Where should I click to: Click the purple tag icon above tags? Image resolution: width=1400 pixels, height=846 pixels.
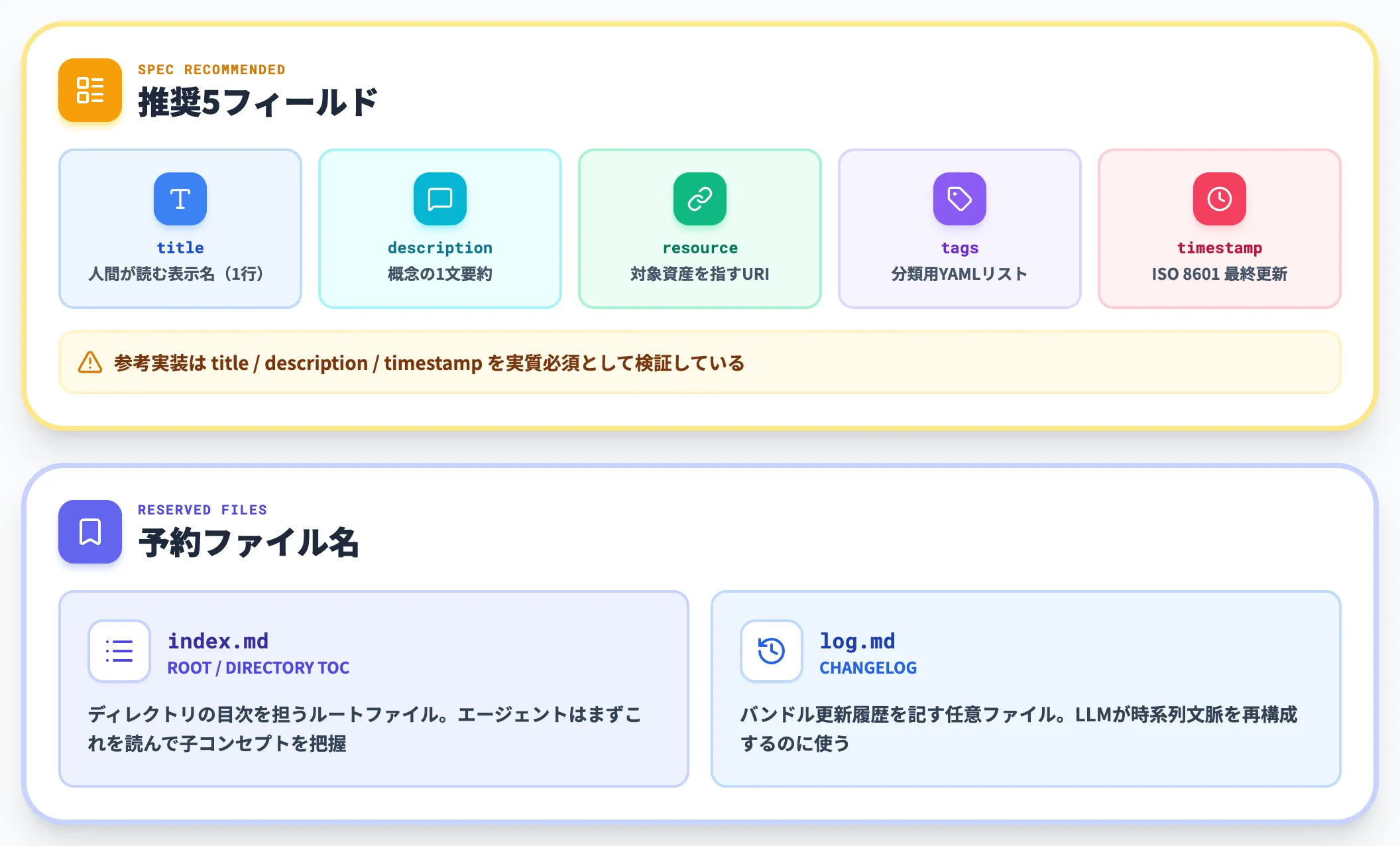click(960, 199)
